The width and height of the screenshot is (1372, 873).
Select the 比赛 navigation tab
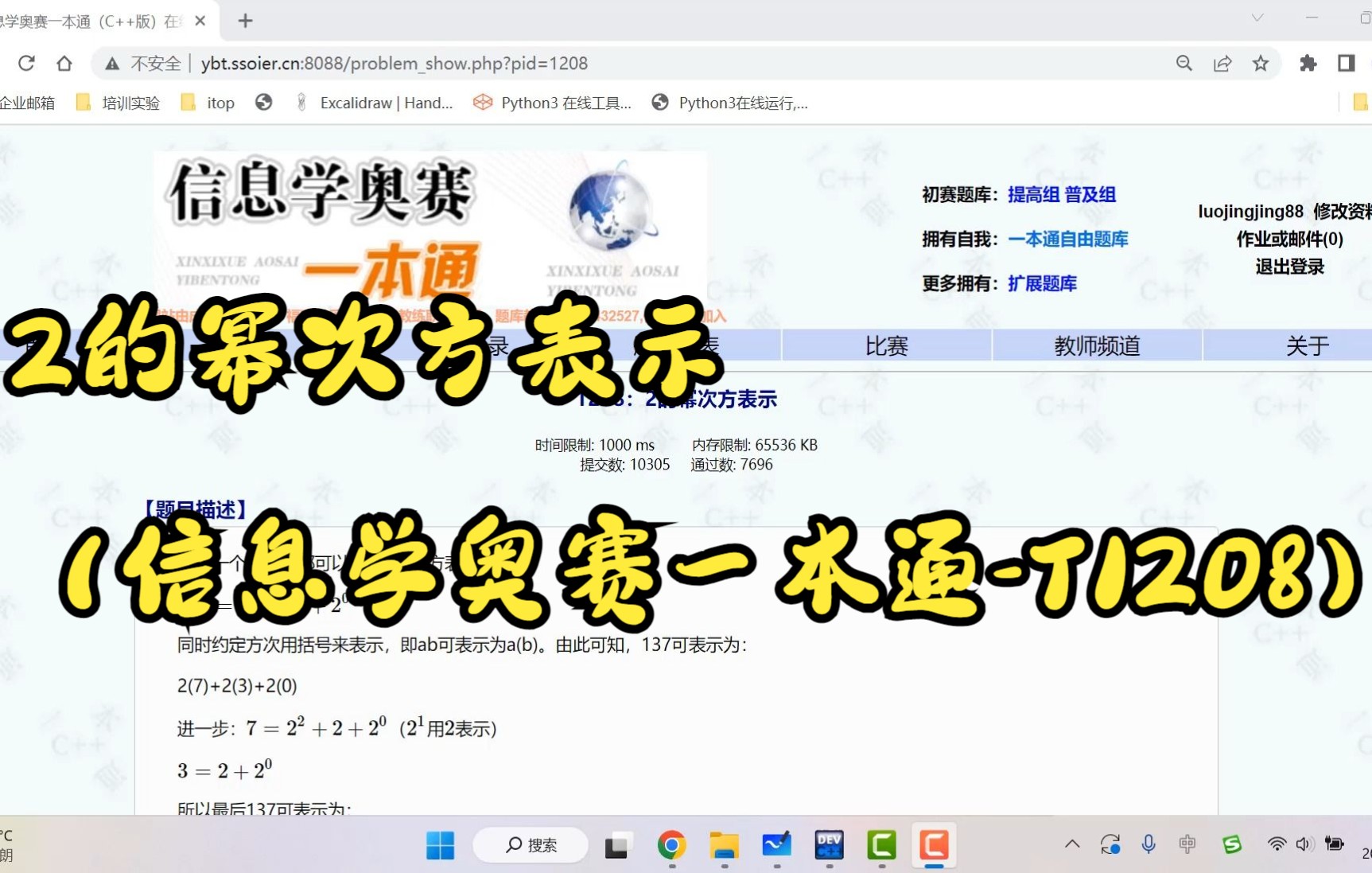coord(887,345)
